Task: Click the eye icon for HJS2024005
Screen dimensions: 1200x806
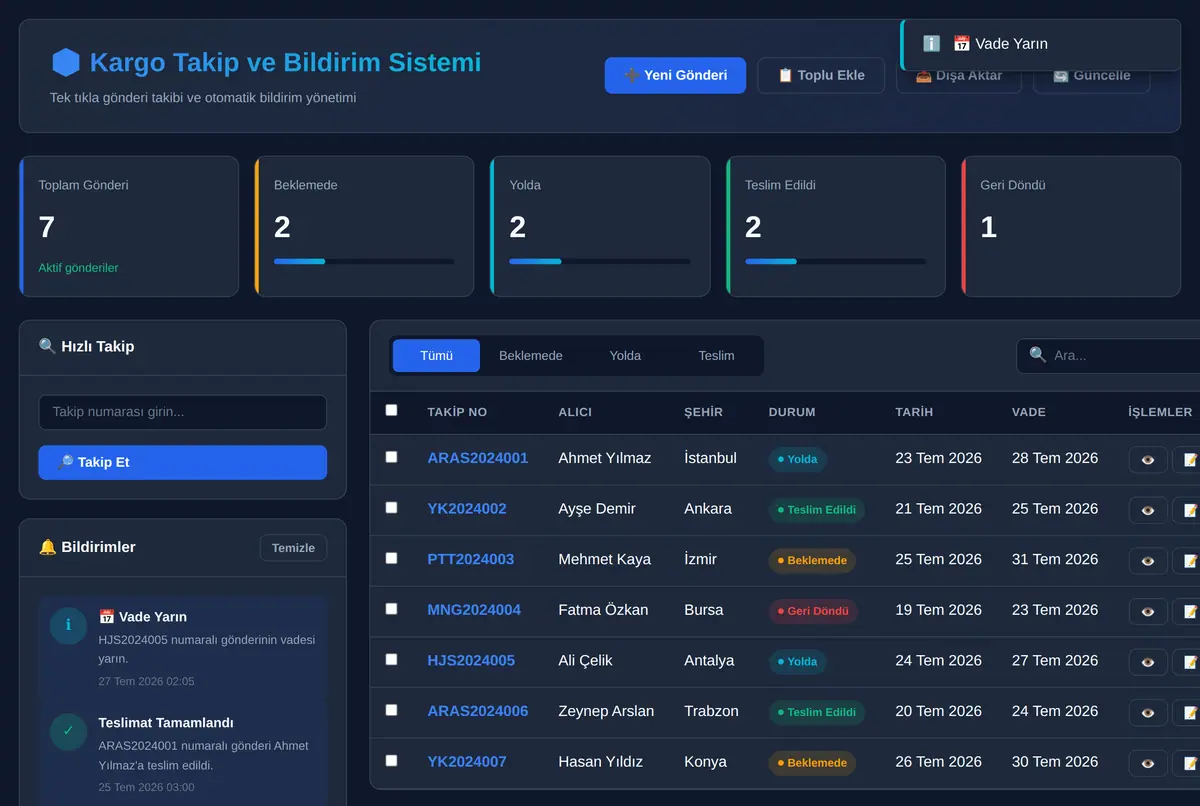Action: pyautogui.click(x=1147, y=661)
